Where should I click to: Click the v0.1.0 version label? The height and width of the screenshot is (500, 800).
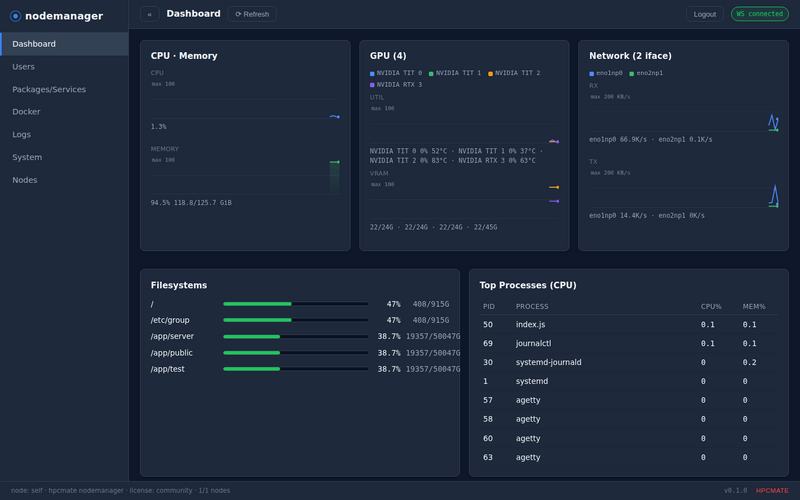click(735, 491)
